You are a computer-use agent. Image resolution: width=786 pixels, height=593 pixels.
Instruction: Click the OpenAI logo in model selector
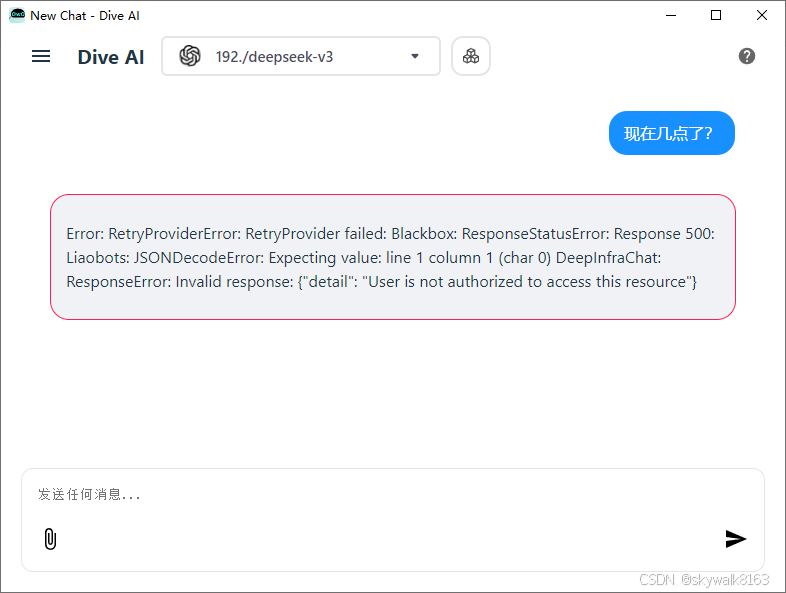coord(190,56)
